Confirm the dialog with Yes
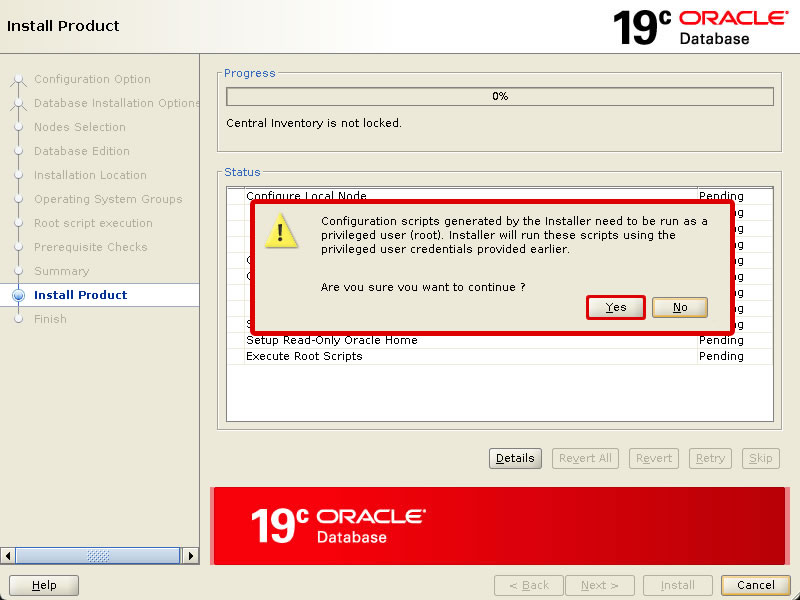The width and height of the screenshot is (800, 600). pyautogui.click(x=616, y=307)
